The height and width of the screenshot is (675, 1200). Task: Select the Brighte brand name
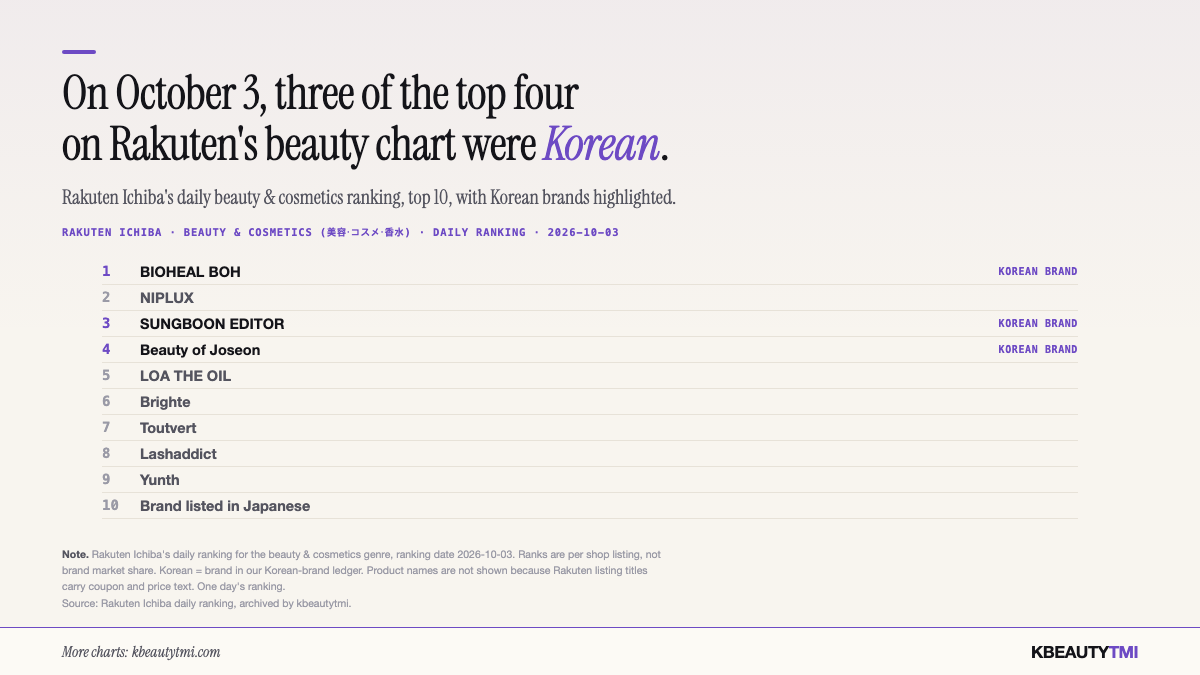(x=165, y=402)
